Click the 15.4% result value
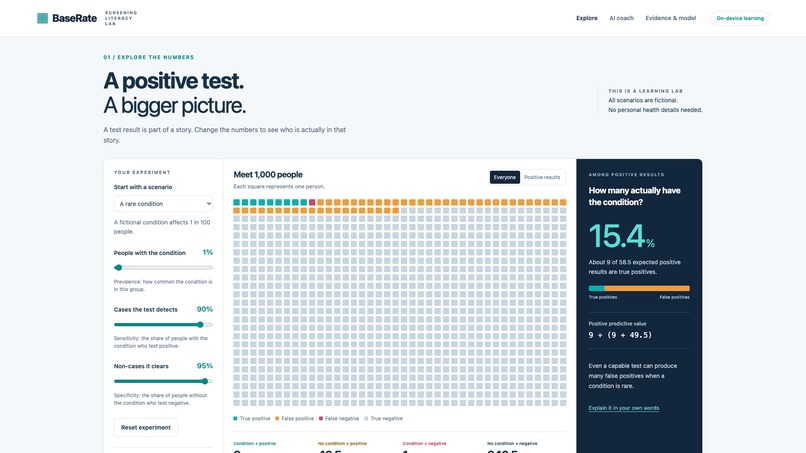This screenshot has width=806, height=453. tap(621, 236)
